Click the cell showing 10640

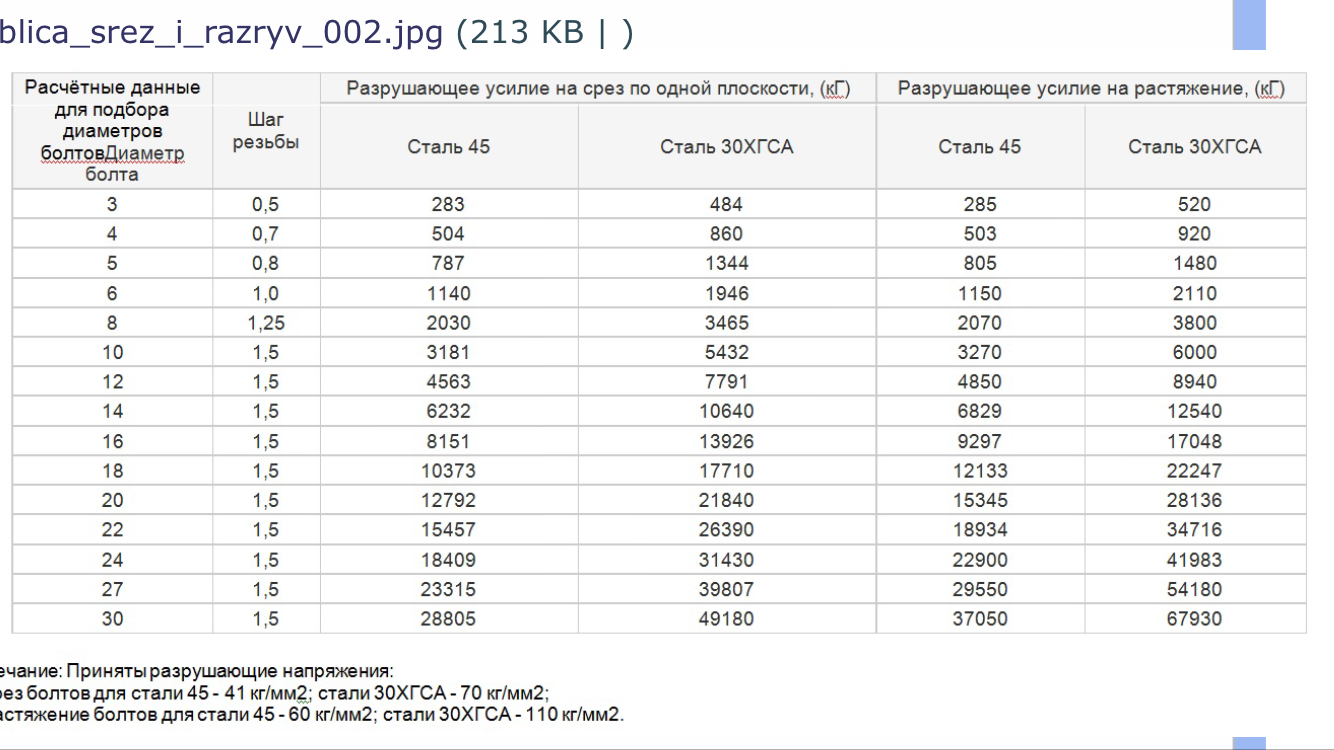[726, 411]
